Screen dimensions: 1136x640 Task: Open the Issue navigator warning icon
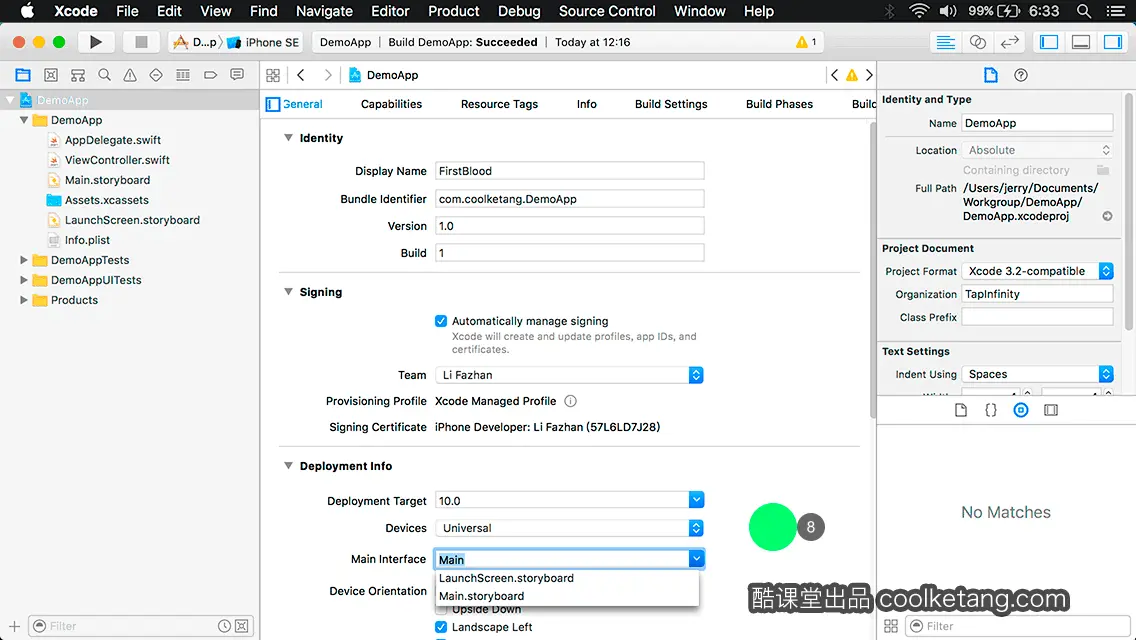click(130, 75)
